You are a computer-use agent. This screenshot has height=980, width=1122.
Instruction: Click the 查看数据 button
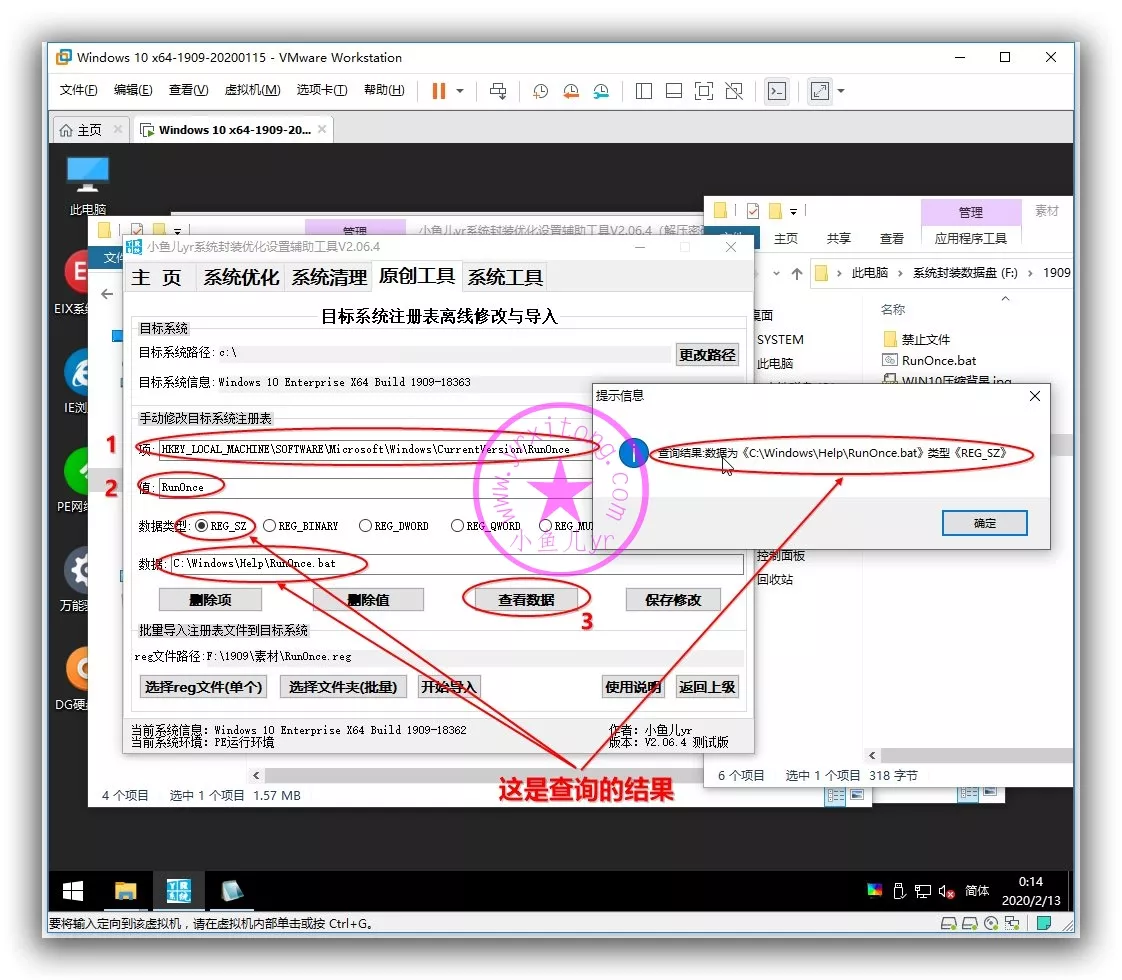coord(526,600)
